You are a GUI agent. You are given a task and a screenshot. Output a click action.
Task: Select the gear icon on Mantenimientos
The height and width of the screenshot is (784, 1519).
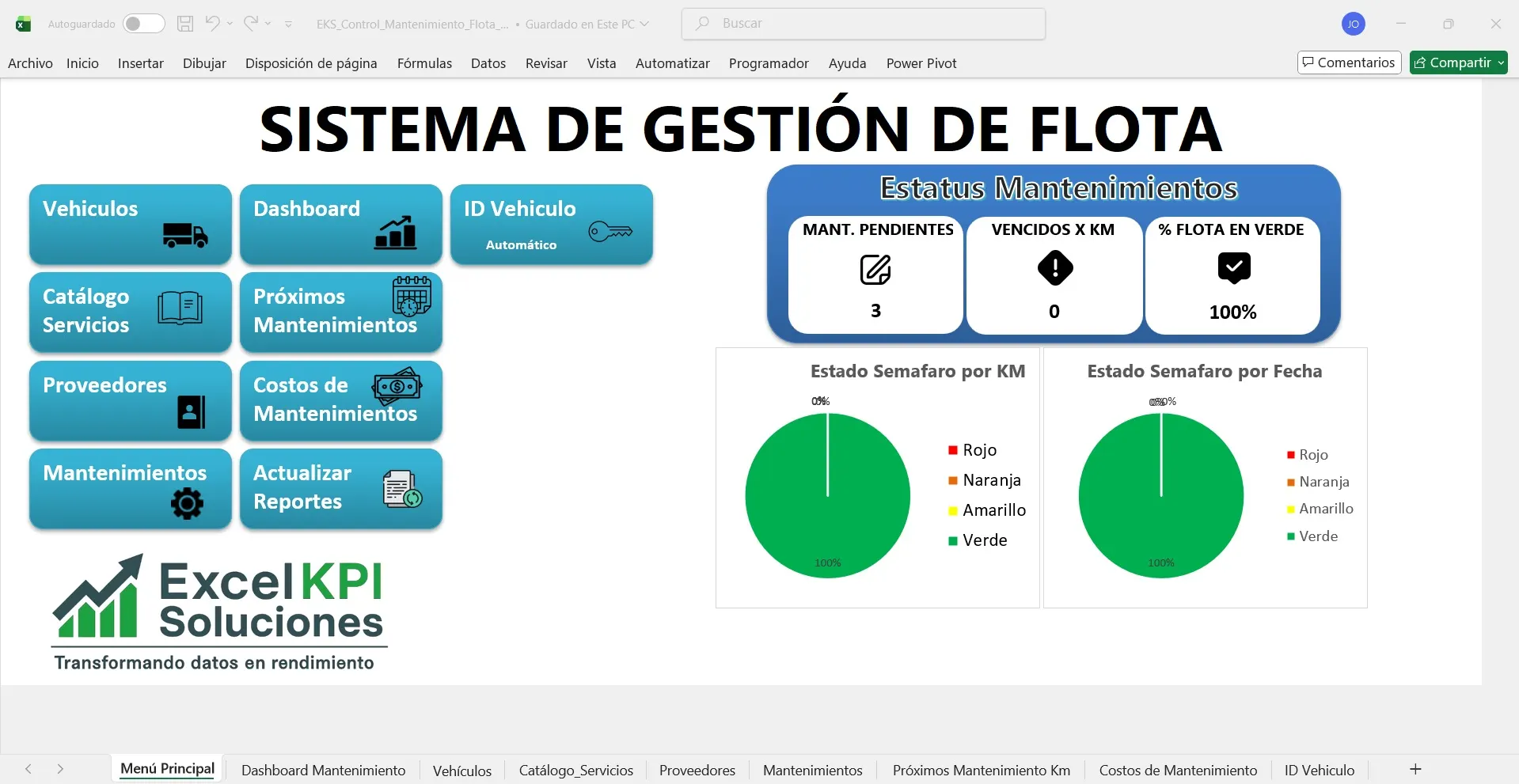coord(186,504)
